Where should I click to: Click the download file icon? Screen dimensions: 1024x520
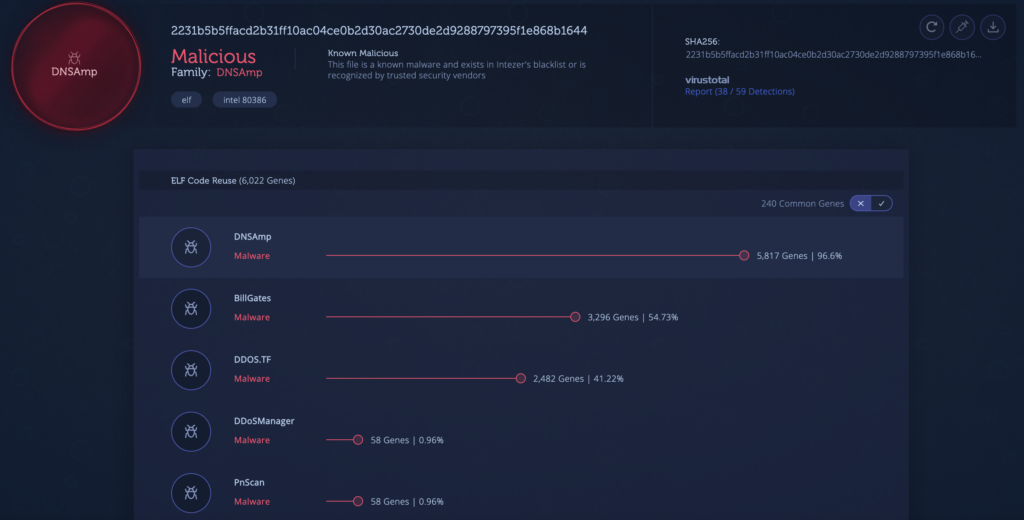pos(993,27)
